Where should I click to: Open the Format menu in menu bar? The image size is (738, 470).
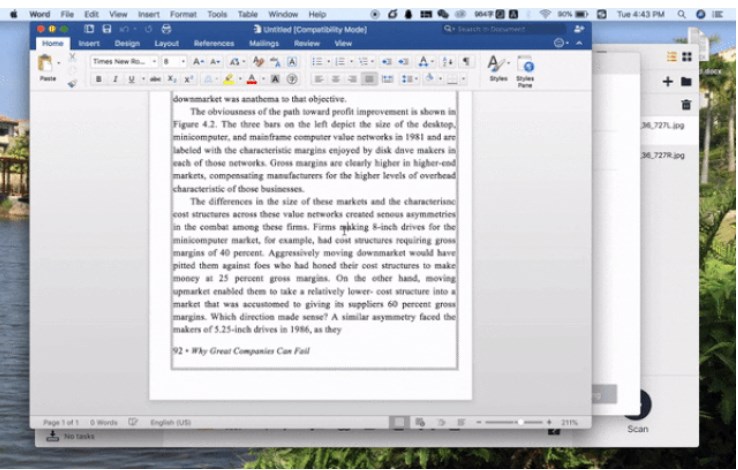tap(183, 14)
